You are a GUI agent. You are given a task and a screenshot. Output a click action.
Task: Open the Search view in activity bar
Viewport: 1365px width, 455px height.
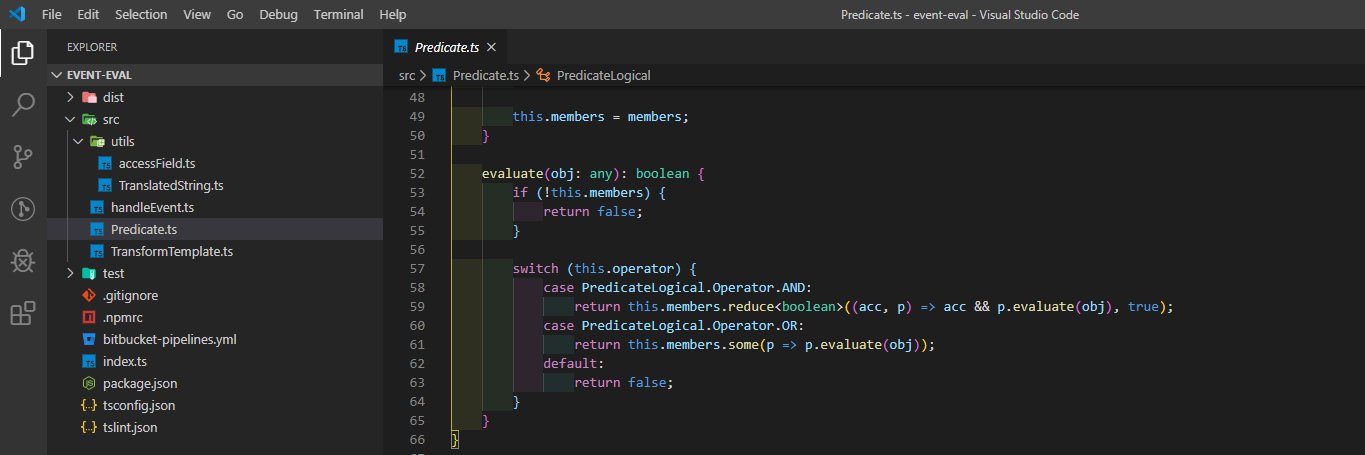[23, 104]
